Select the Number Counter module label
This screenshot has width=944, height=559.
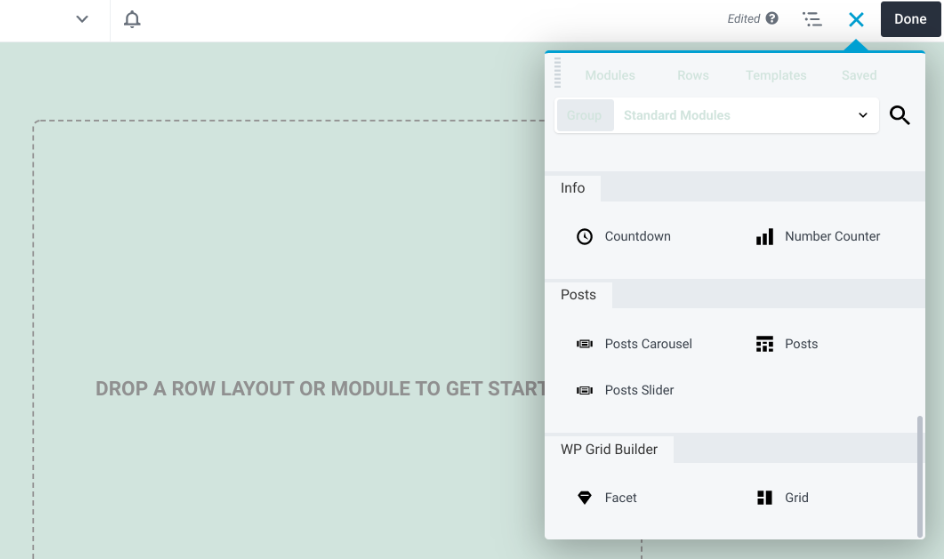(832, 236)
